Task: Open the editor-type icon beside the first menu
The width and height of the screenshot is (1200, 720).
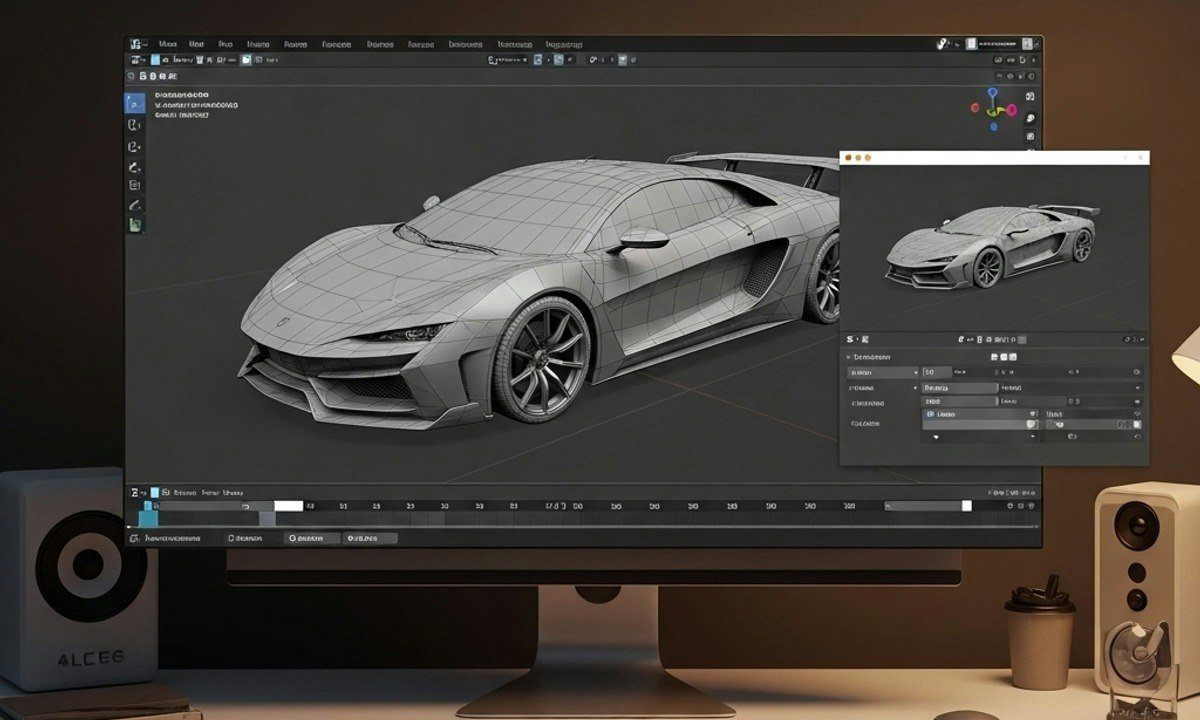Action: pos(134,45)
